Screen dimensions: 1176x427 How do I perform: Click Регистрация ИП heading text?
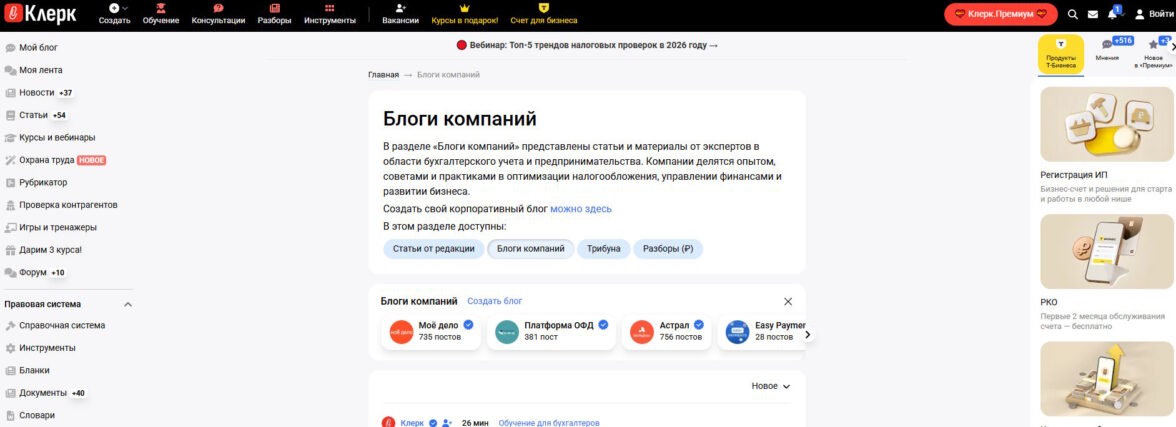point(1073,175)
